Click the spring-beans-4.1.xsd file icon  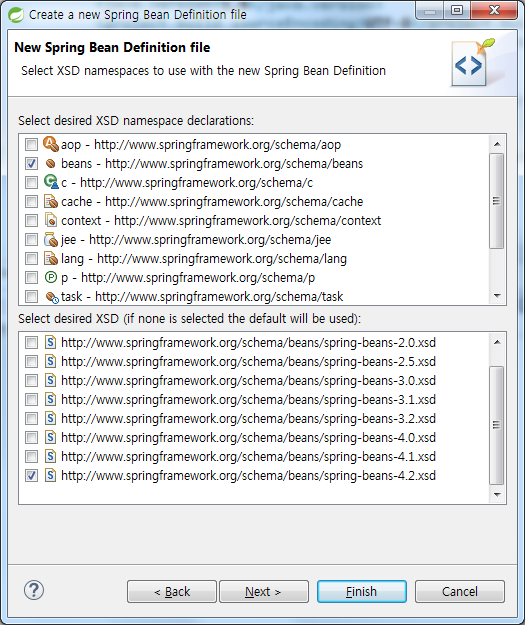click(50, 456)
